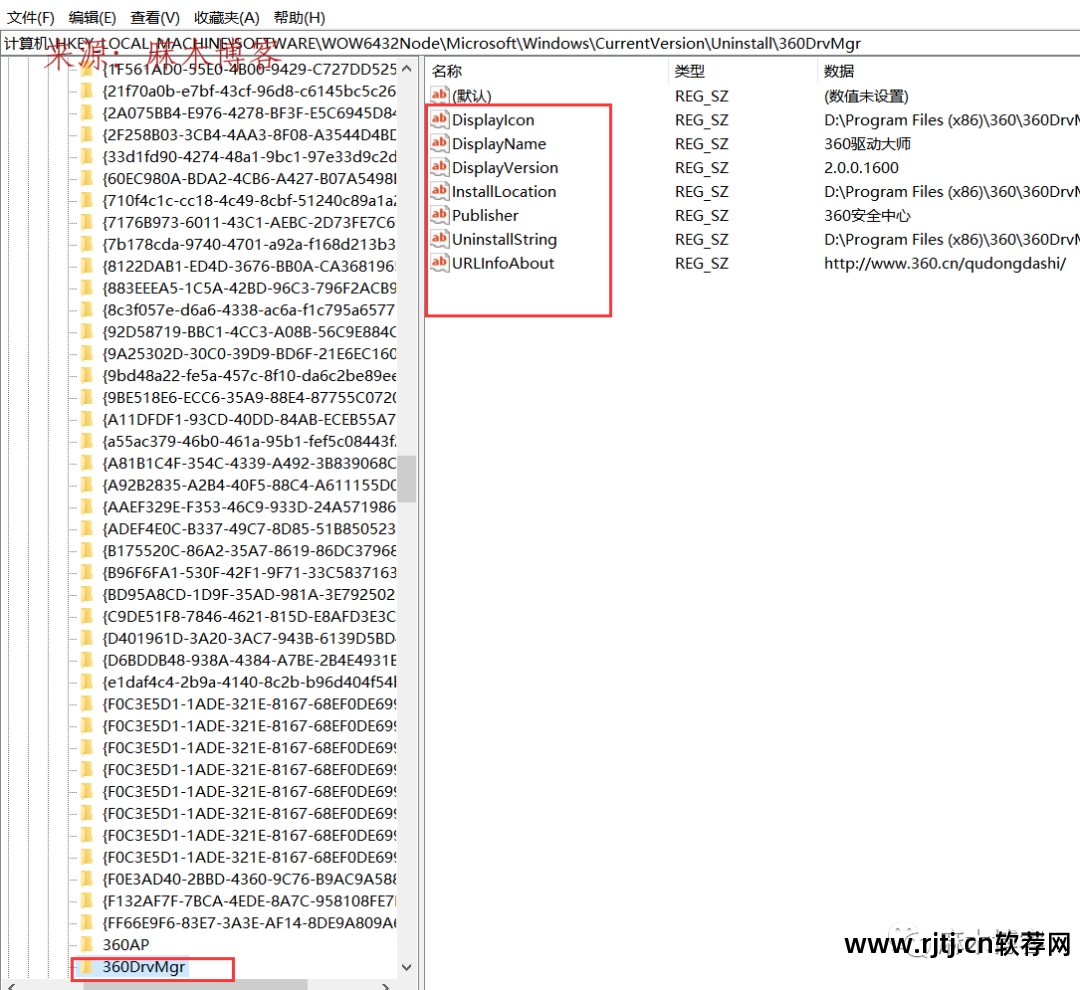Open the 编辑(E) menu
Screen dimensions: 1080x990
[92, 17]
